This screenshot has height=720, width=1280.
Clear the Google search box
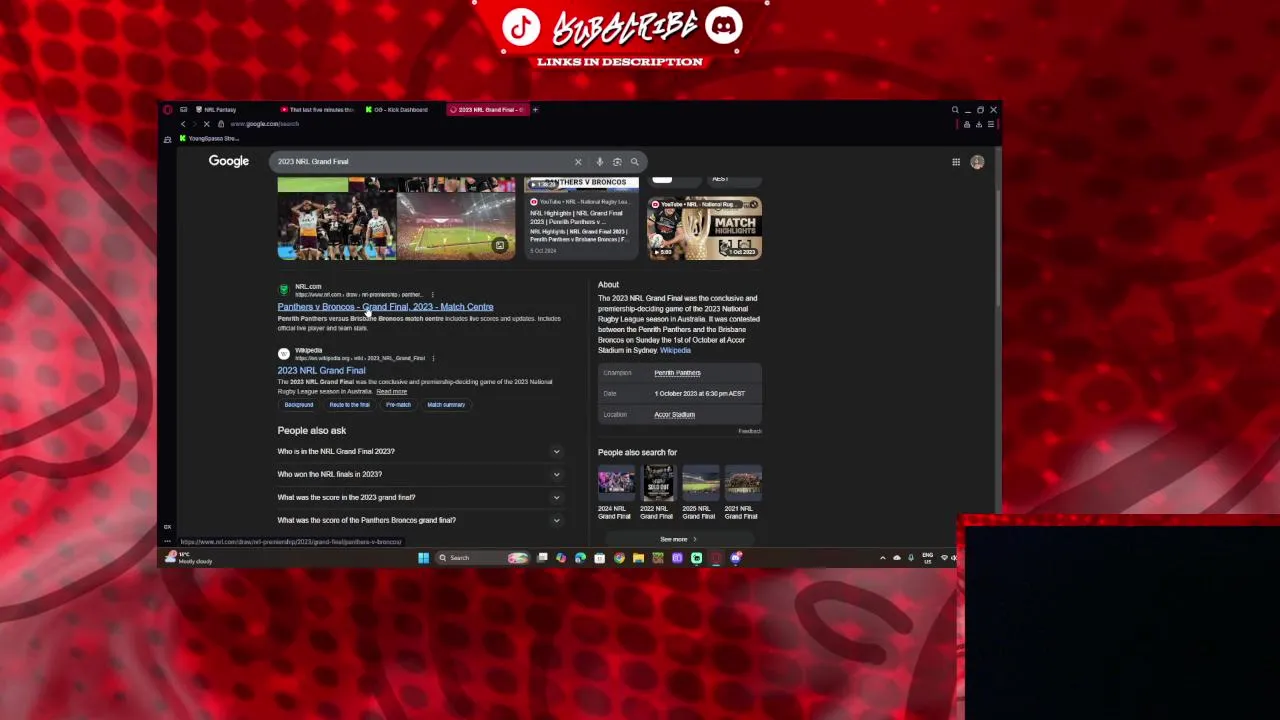[578, 162]
